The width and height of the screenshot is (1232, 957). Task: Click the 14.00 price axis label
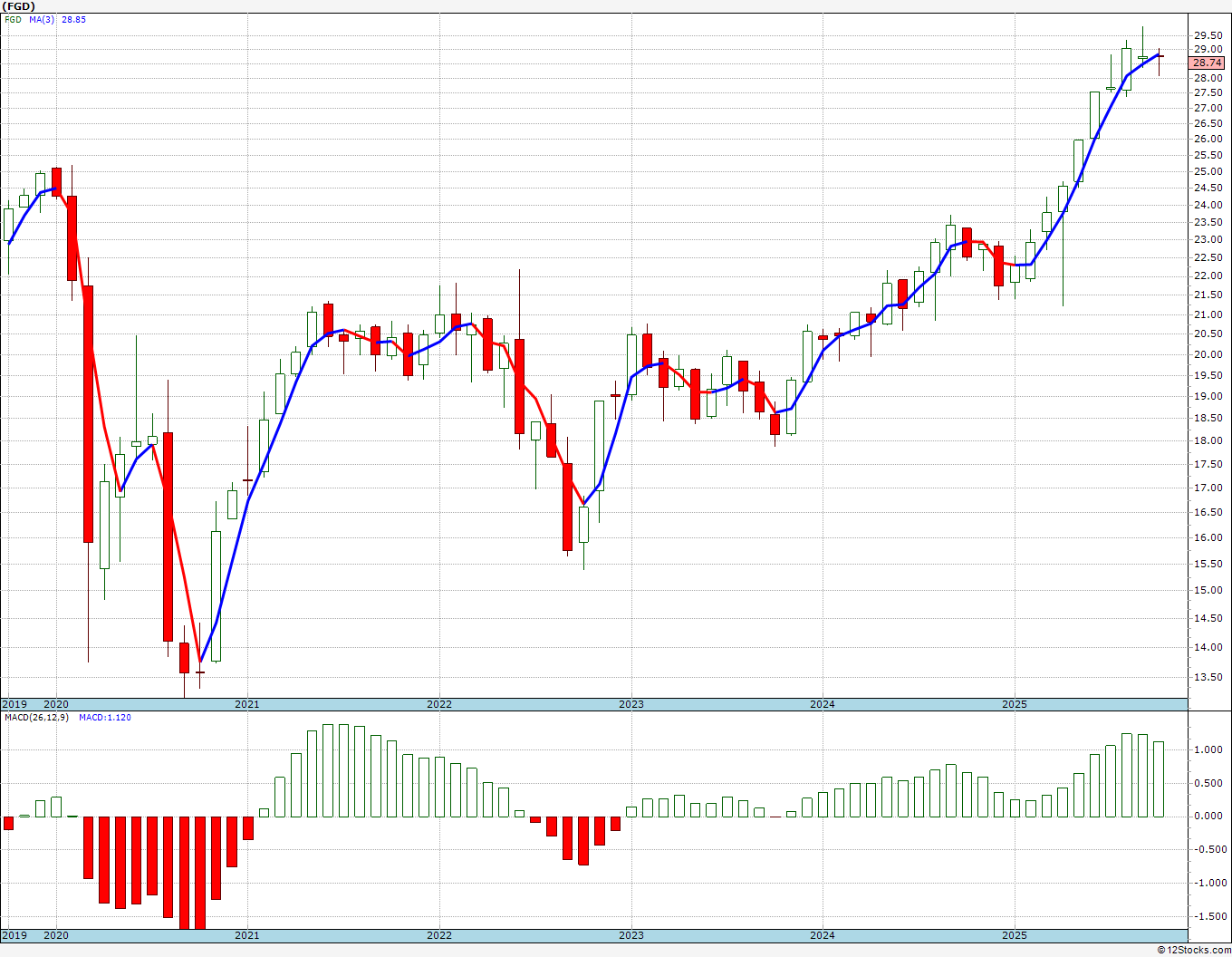1208,647
